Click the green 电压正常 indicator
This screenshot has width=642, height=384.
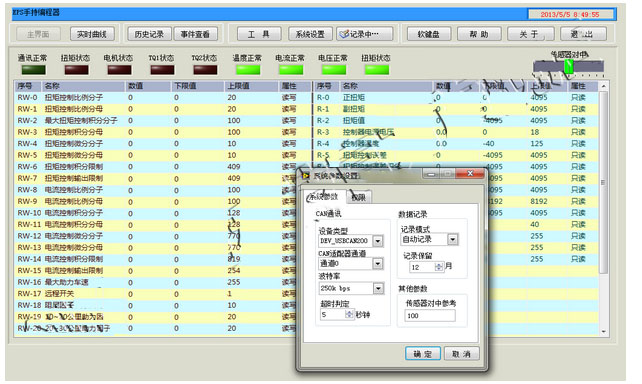(334, 70)
